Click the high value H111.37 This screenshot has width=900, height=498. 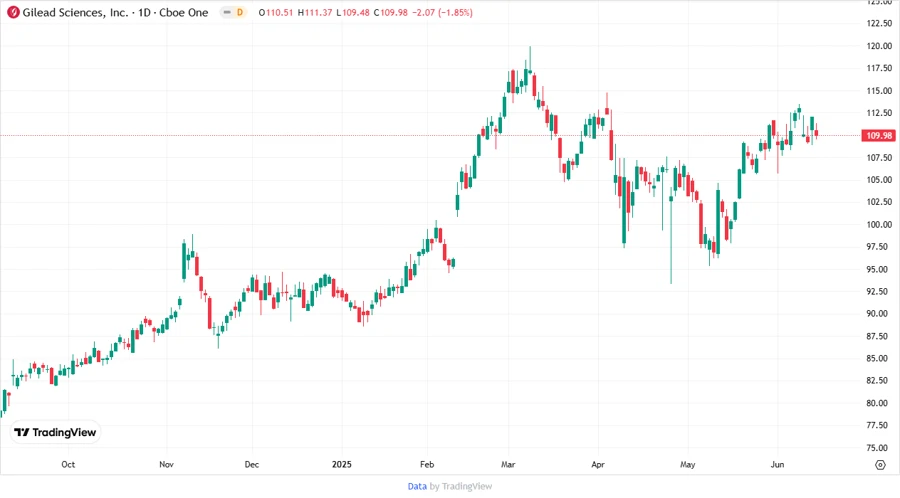pyautogui.click(x=315, y=13)
